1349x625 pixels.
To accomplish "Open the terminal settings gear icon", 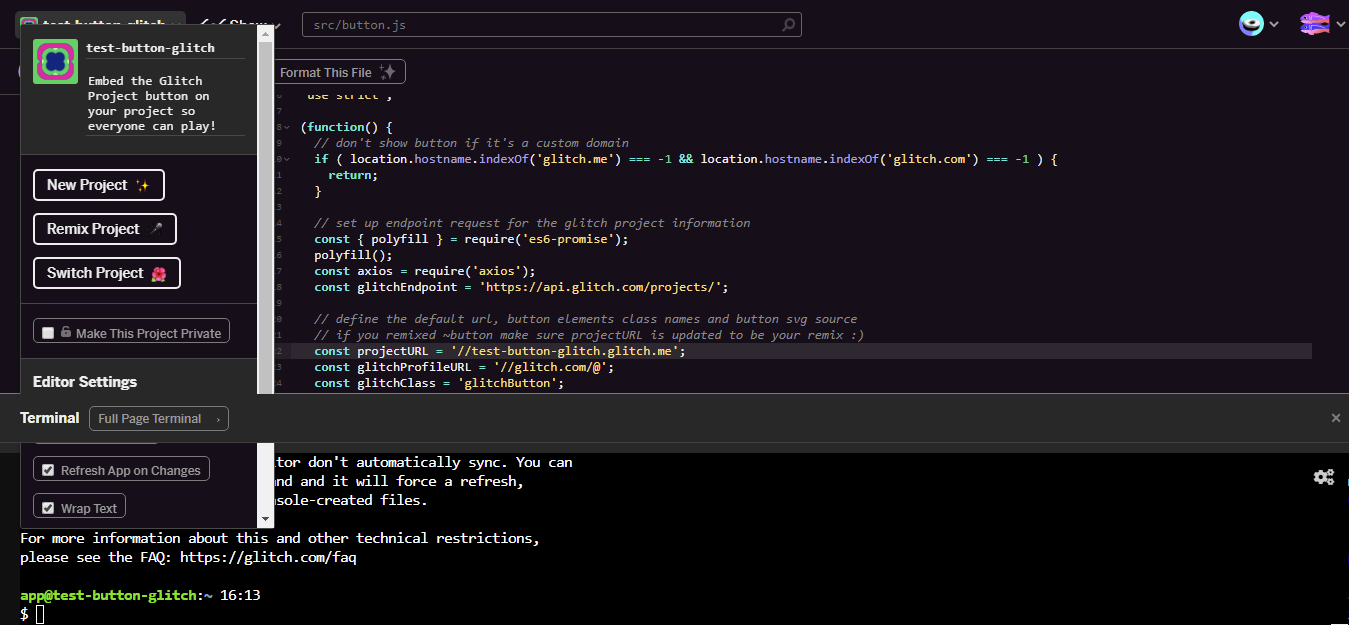I will pos(1324,477).
